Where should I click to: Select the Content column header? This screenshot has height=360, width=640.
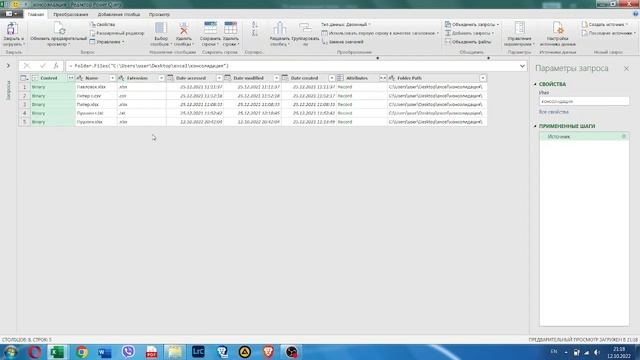point(49,78)
